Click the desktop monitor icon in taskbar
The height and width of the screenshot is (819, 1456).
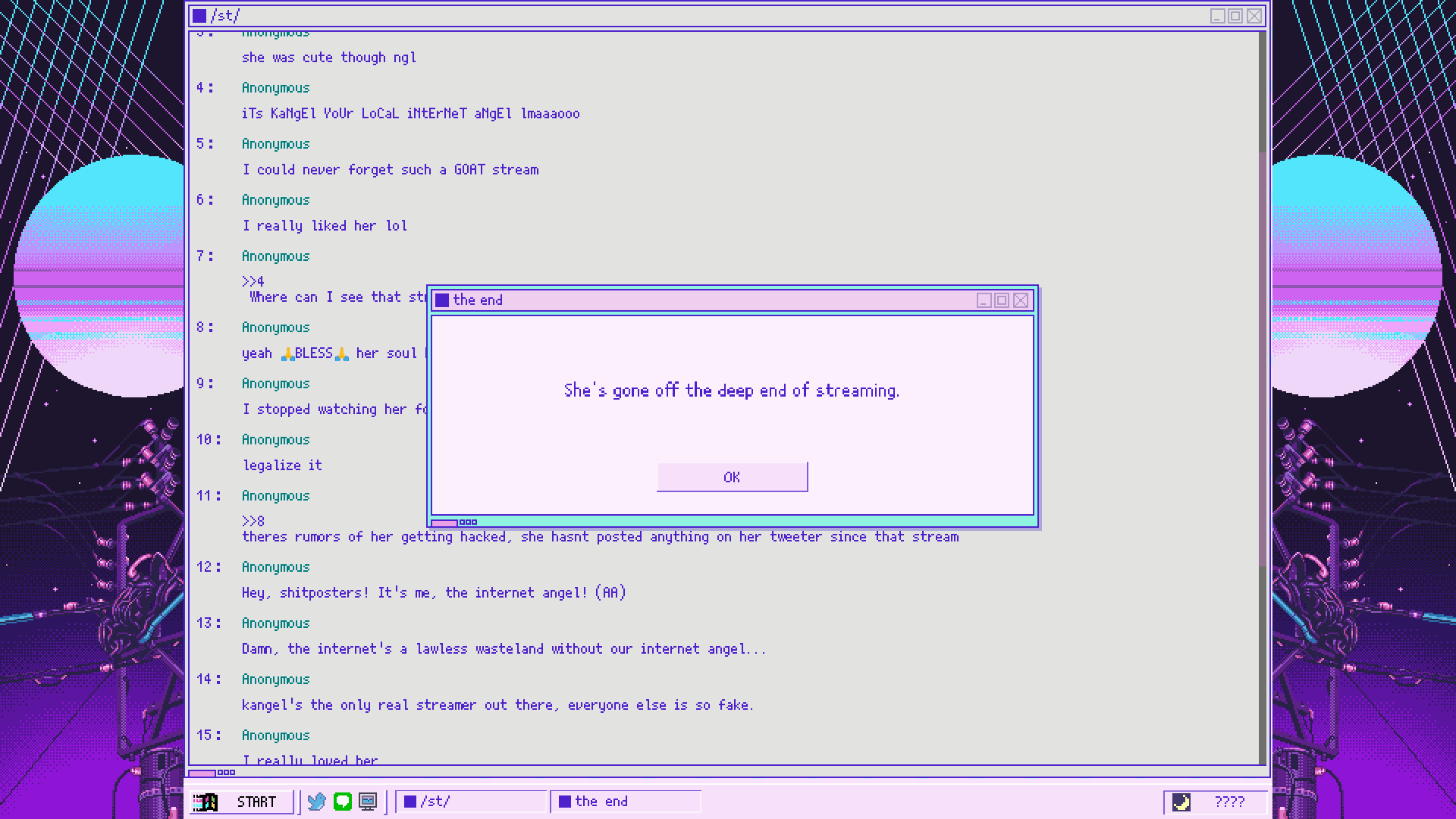click(368, 802)
